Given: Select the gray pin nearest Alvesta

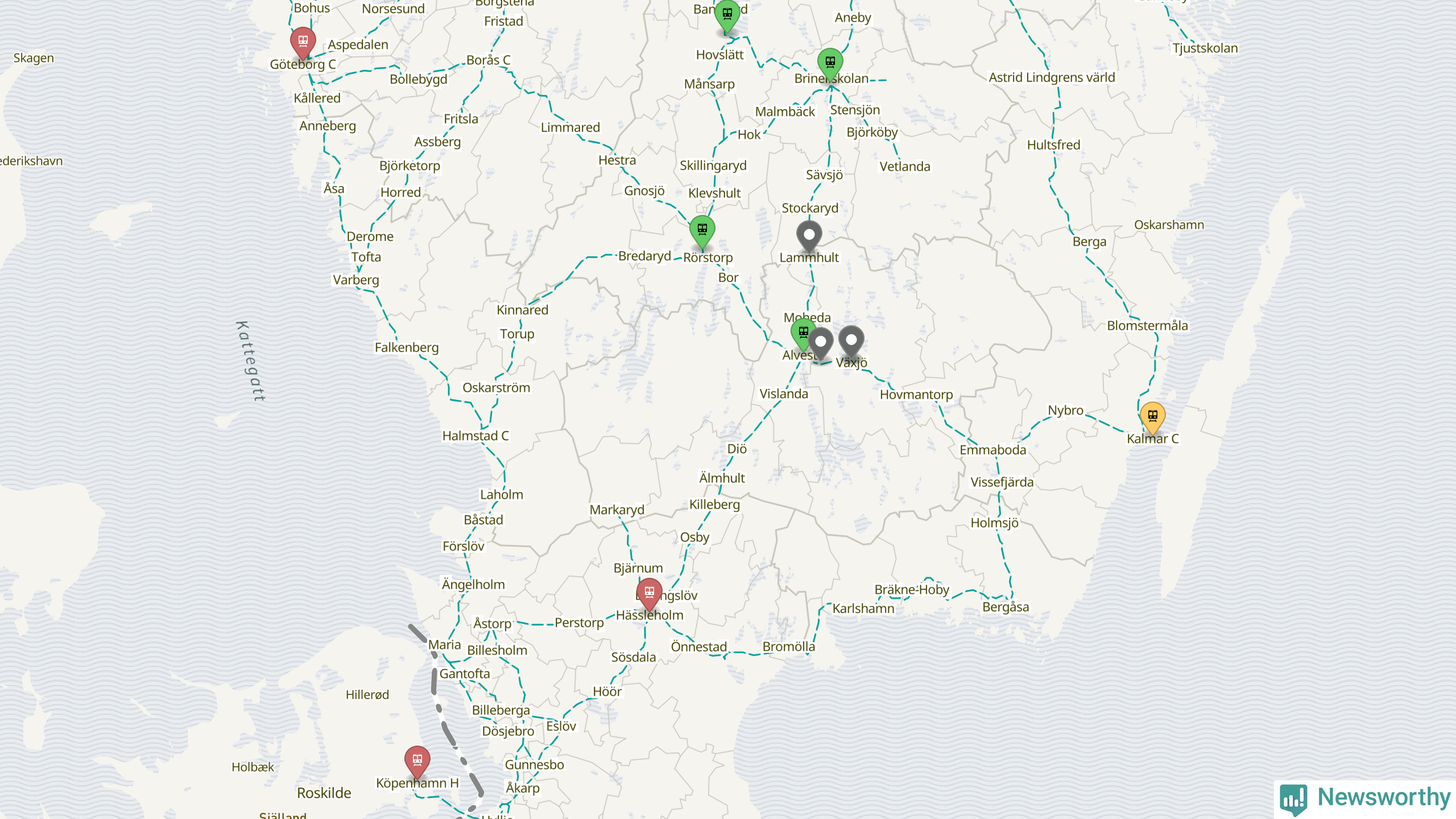Looking at the screenshot, I should [821, 343].
